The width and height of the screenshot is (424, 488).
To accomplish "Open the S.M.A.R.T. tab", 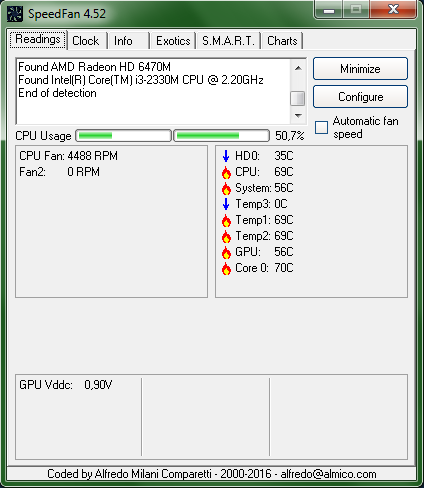I will 228,41.
